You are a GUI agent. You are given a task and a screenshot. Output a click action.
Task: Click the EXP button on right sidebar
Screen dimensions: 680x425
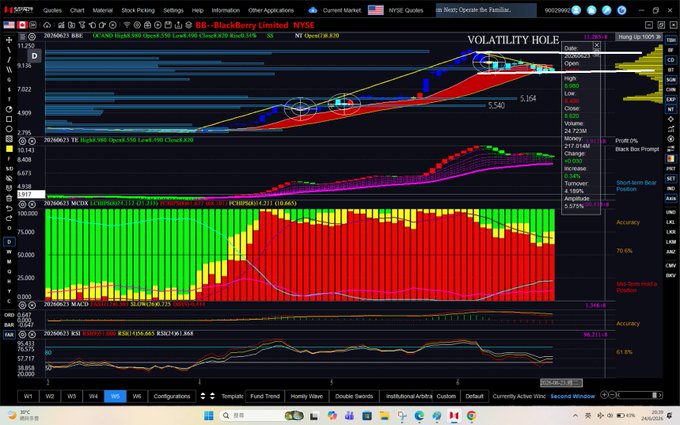(x=670, y=99)
